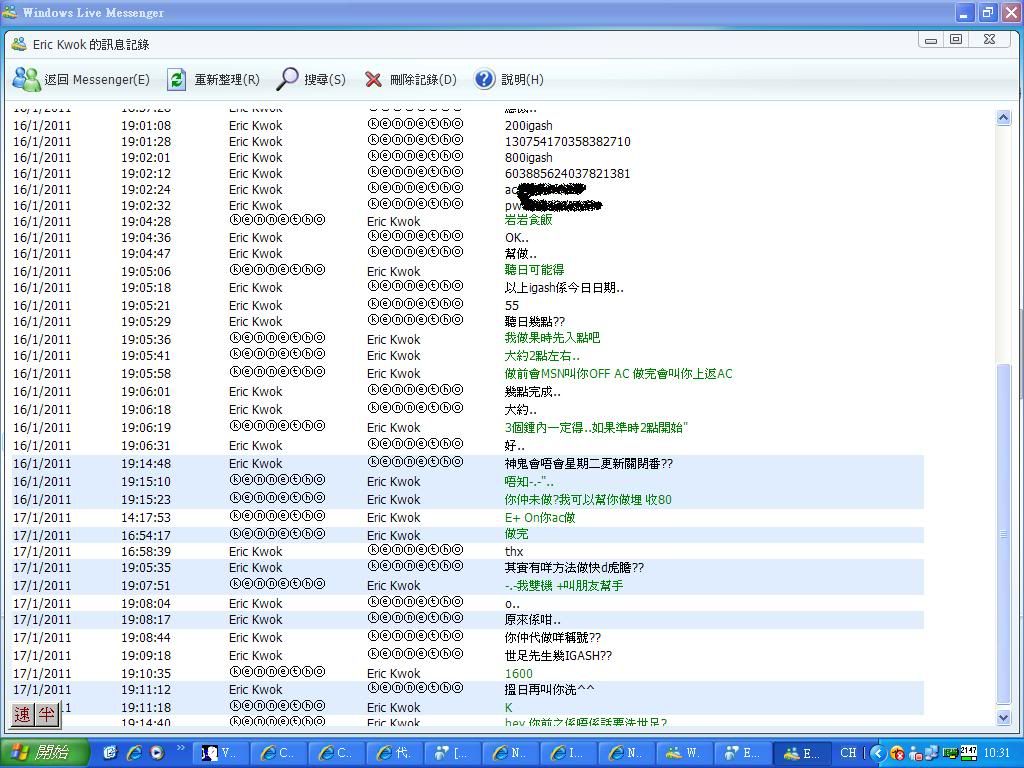Click the 21:47 tray icon

click(x=968, y=753)
